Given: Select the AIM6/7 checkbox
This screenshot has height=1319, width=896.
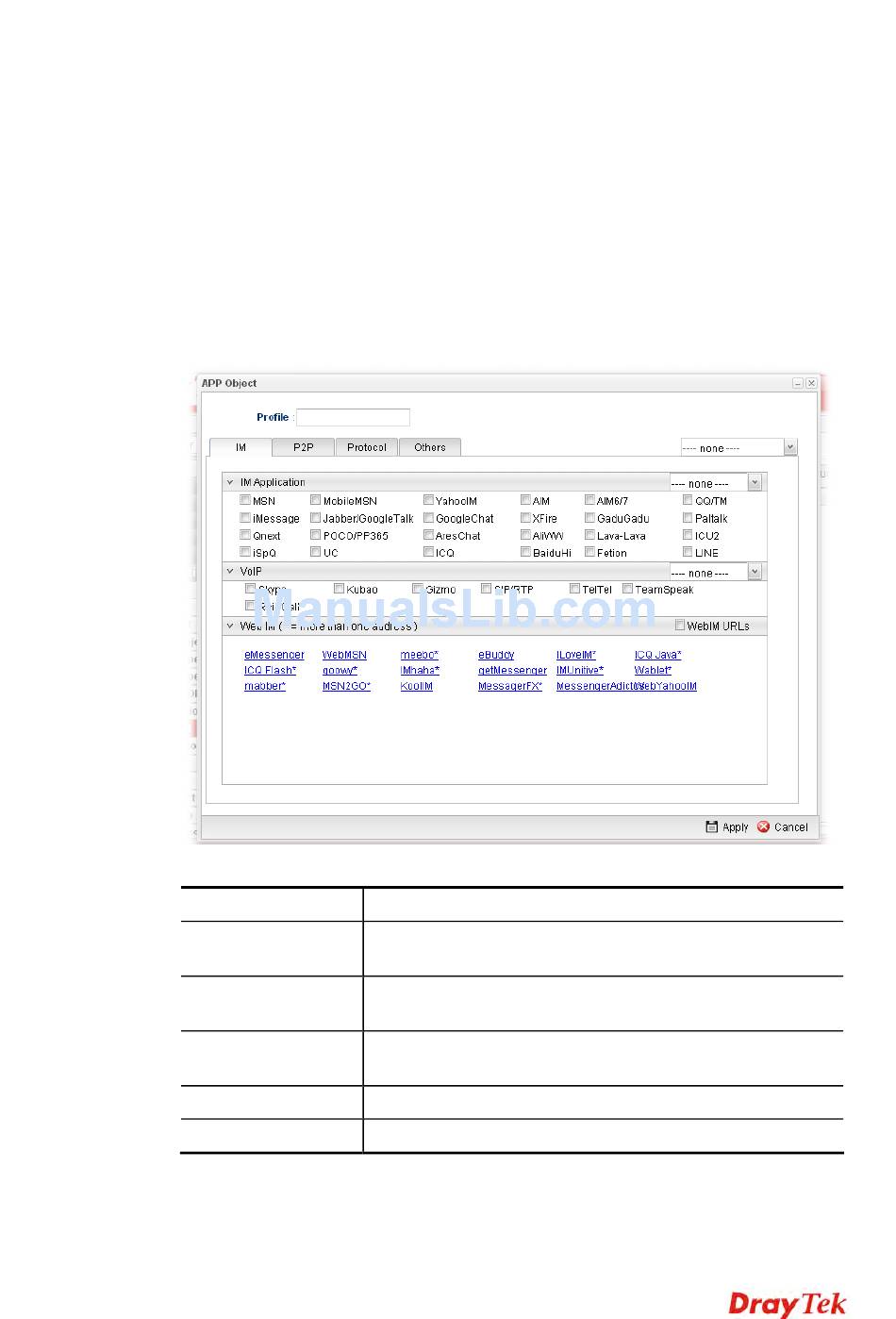Looking at the screenshot, I should pyautogui.click(x=589, y=500).
